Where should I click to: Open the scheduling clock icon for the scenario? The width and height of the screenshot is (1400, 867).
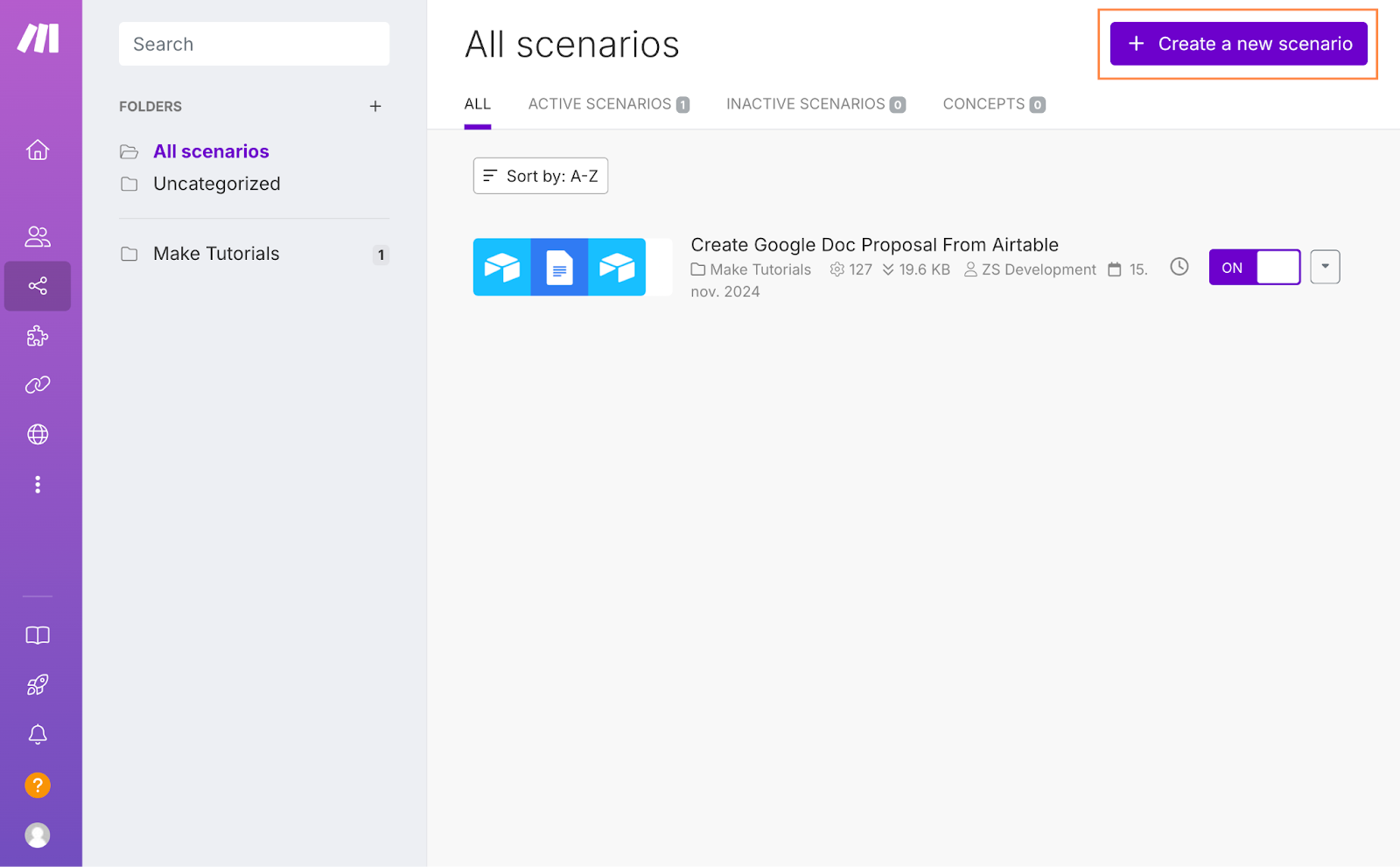pos(1179,267)
